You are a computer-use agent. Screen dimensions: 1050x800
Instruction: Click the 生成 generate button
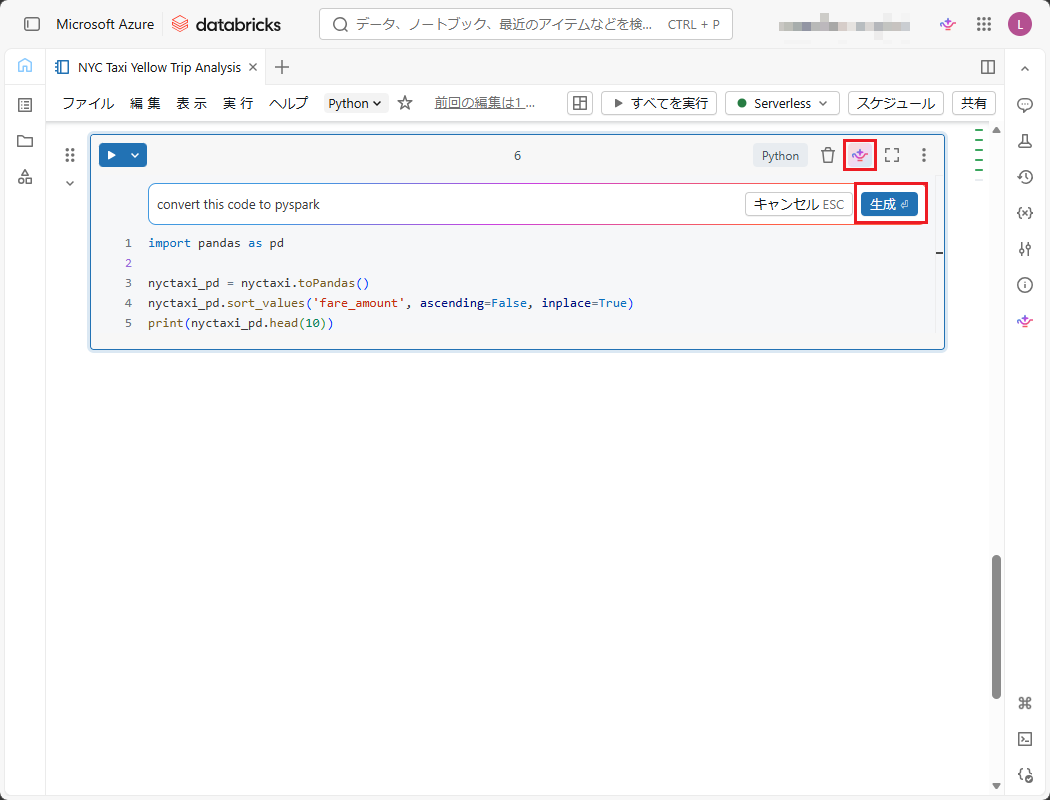pyautogui.click(x=889, y=204)
